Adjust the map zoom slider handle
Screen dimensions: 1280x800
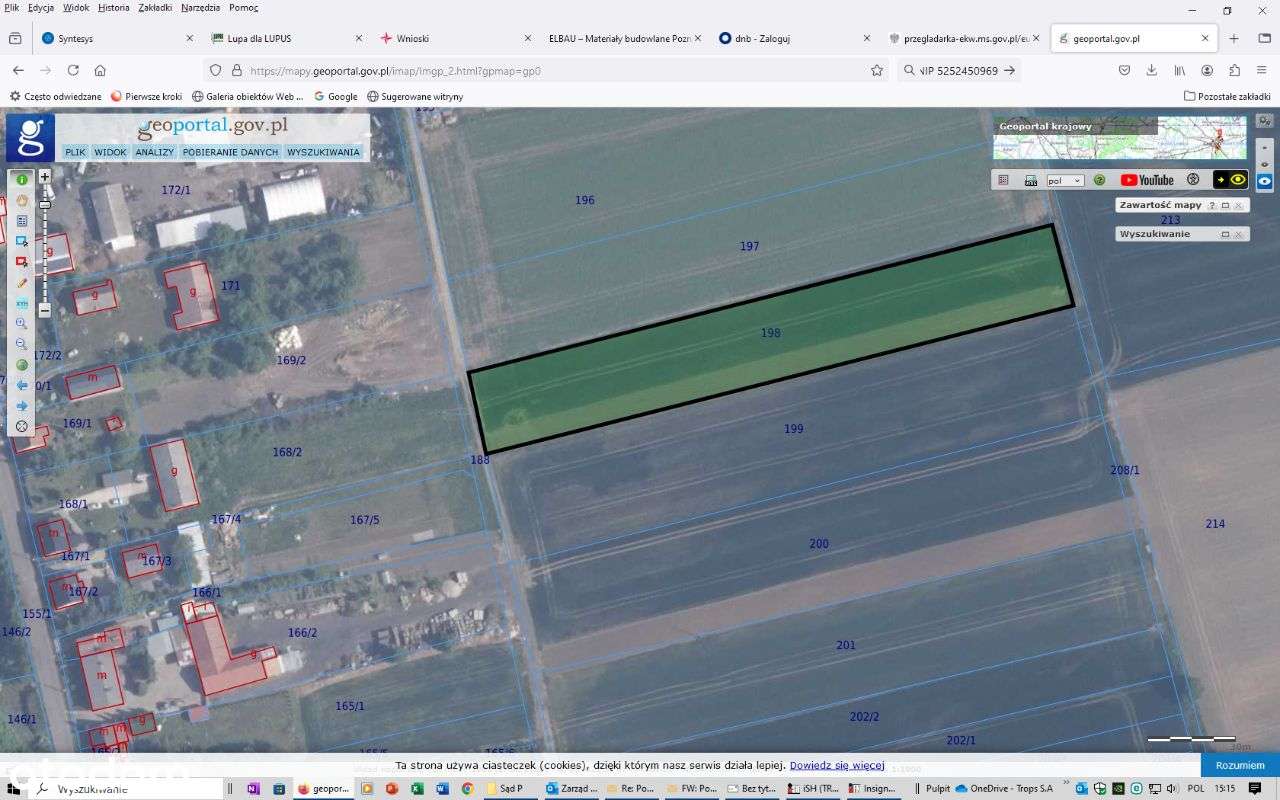[45, 203]
